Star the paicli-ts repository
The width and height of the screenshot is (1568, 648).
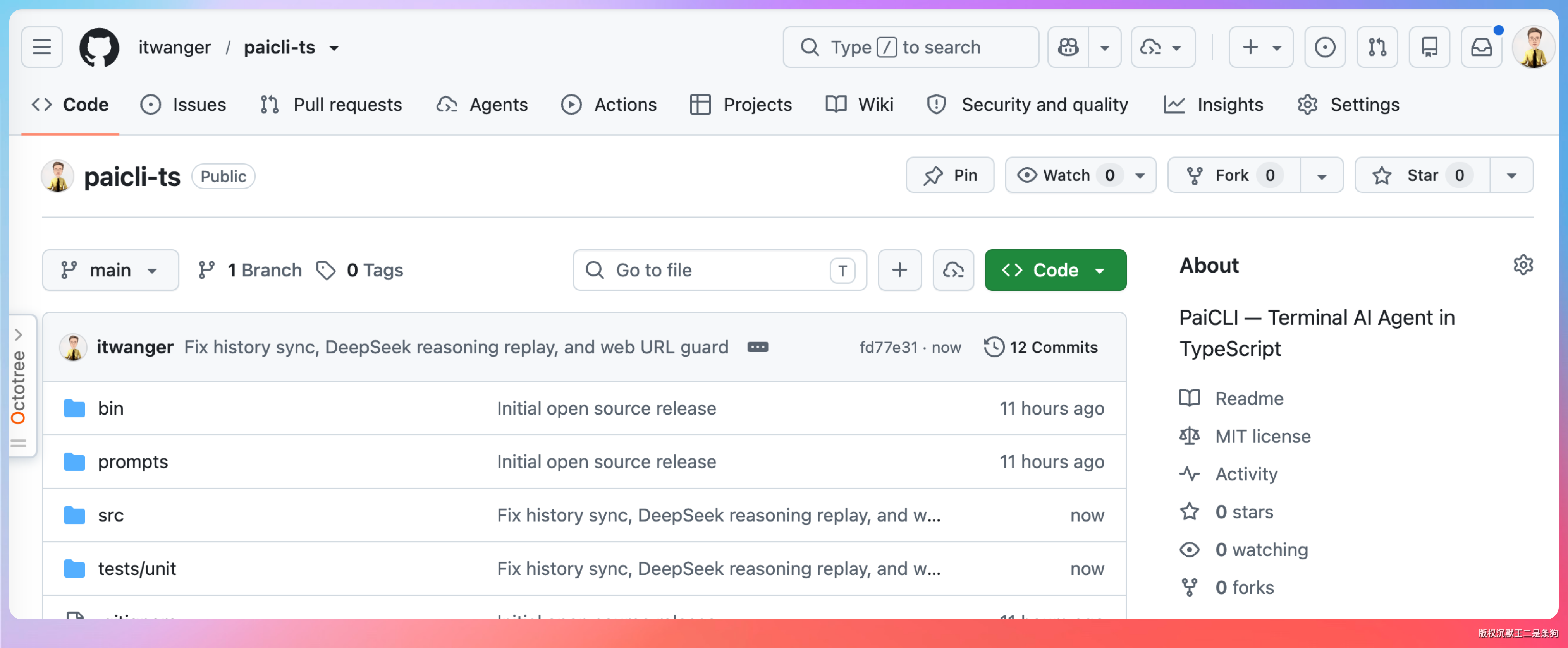tap(1422, 175)
